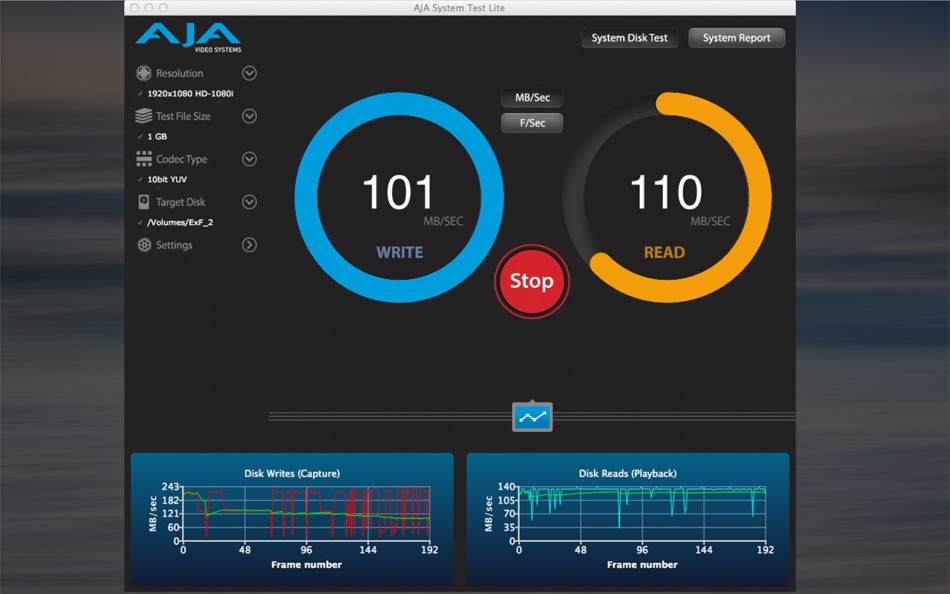Click the READ gauge label
Viewport: 950px width, 594px height.
[664, 252]
